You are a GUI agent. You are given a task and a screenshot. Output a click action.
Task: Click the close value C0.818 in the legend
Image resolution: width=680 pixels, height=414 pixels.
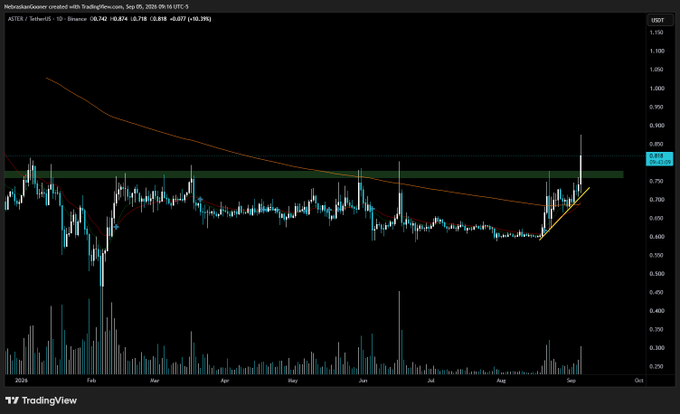coord(158,19)
